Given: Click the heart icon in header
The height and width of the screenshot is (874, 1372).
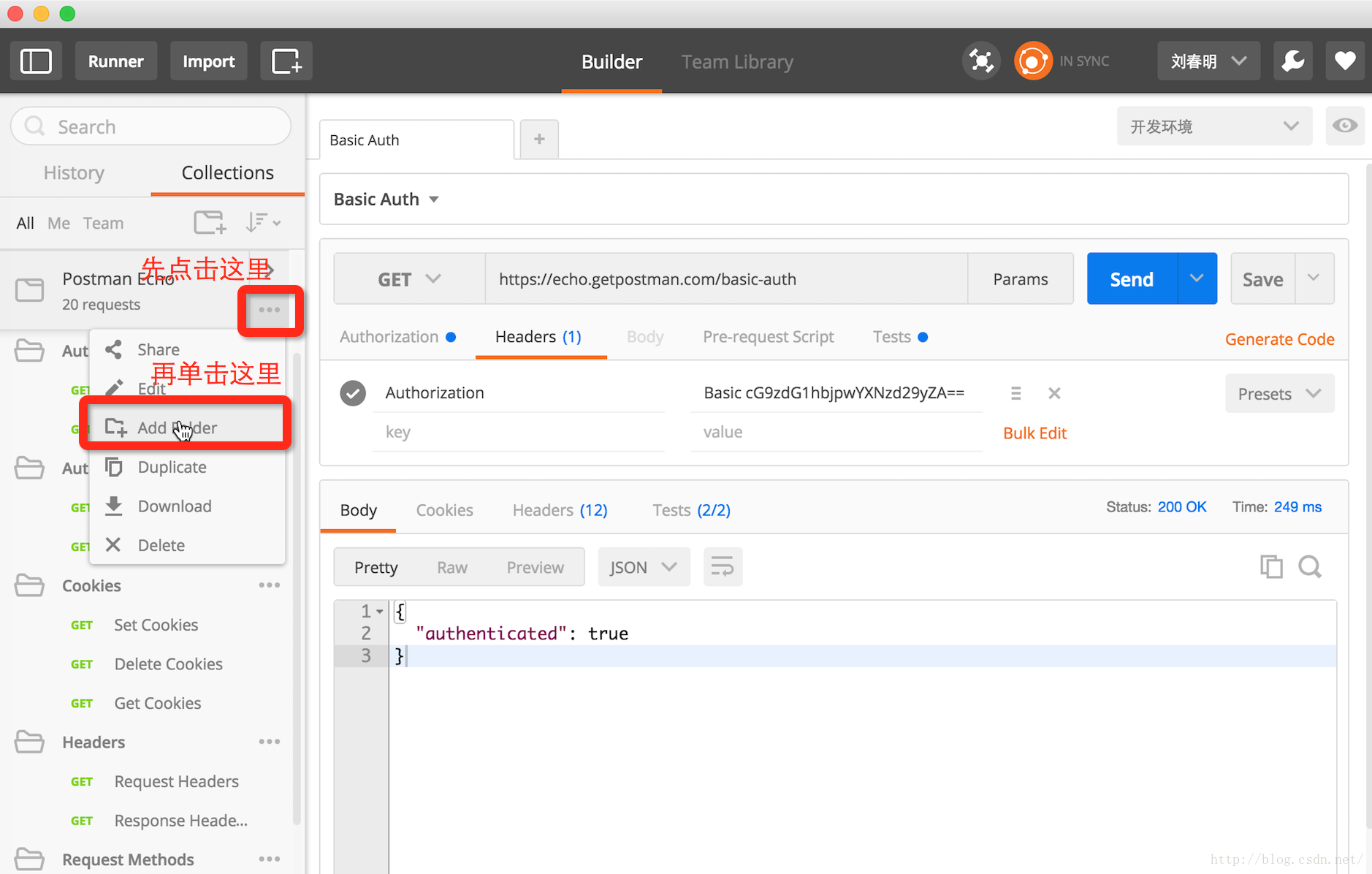Looking at the screenshot, I should coord(1344,61).
